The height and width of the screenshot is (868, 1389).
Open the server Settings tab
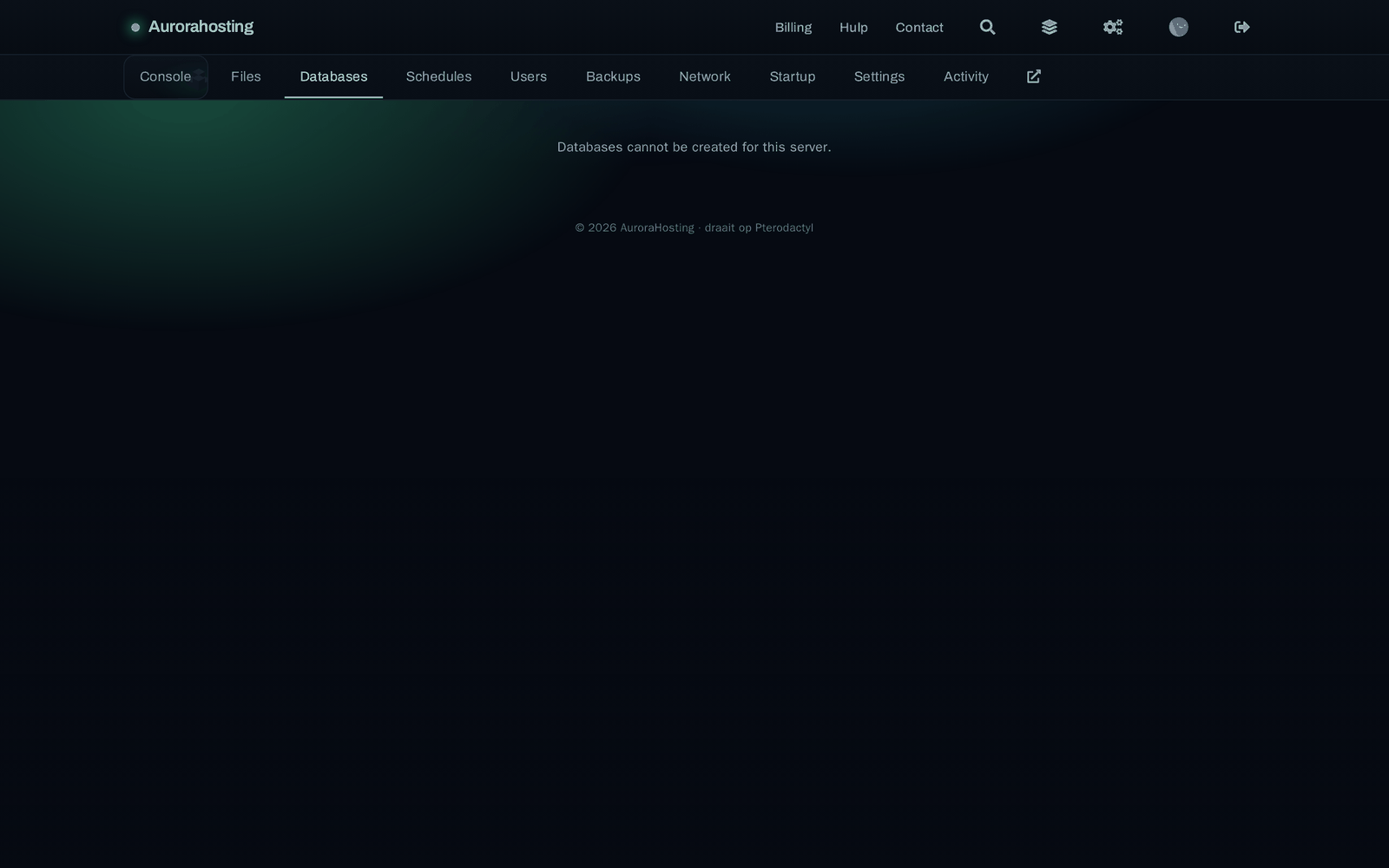pos(879,76)
